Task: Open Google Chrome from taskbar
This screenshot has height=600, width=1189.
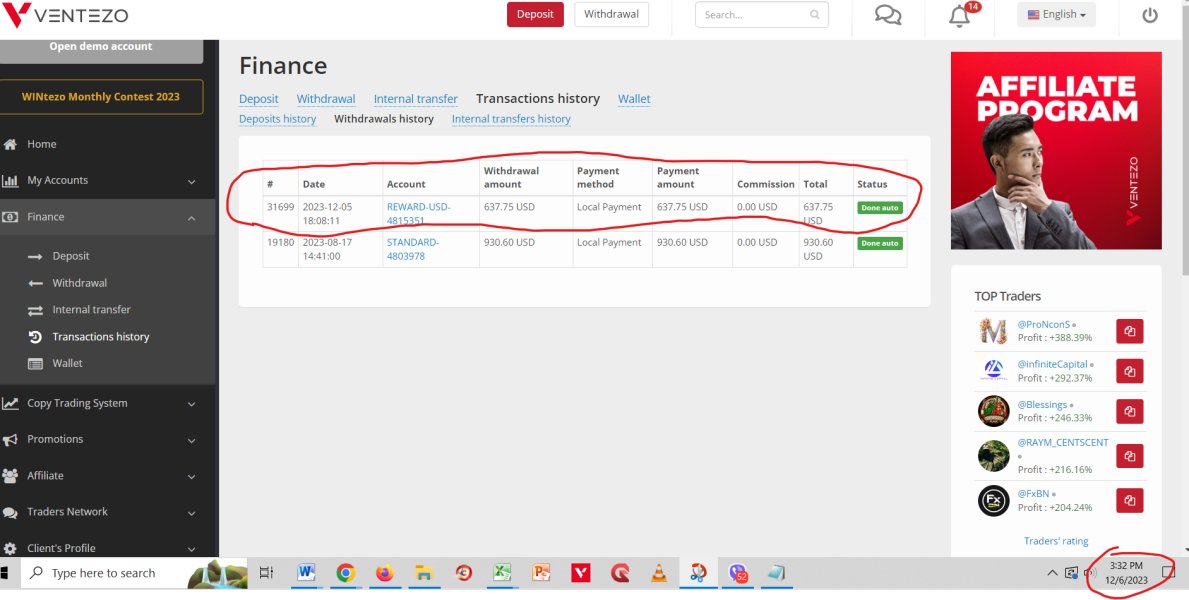Action: click(345, 573)
